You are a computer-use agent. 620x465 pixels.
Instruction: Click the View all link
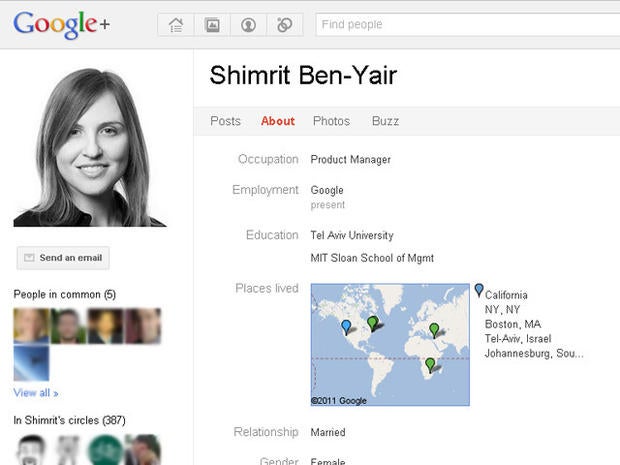(x=36, y=393)
